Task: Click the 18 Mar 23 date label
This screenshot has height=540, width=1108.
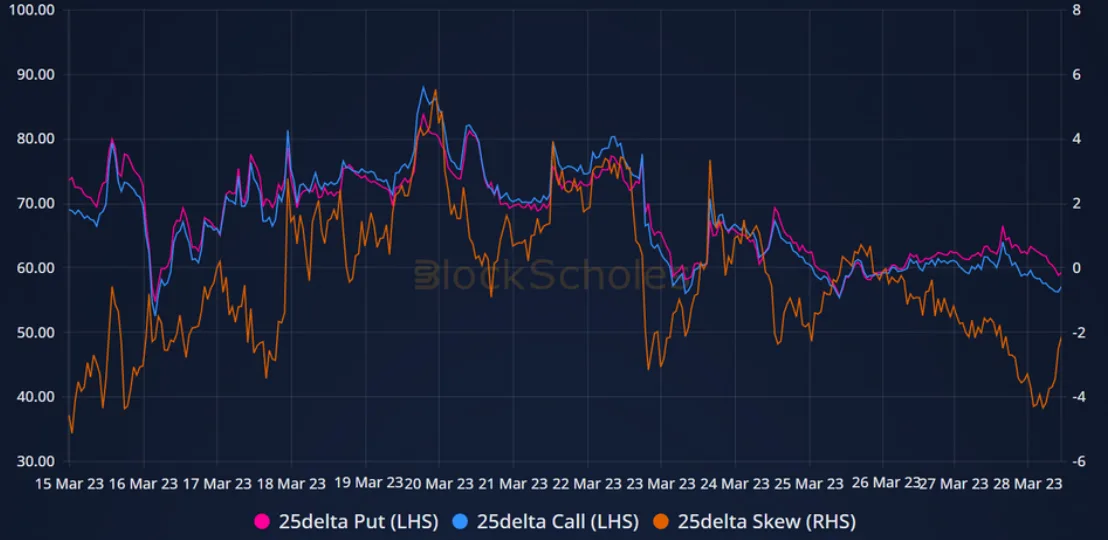Action: [290, 484]
